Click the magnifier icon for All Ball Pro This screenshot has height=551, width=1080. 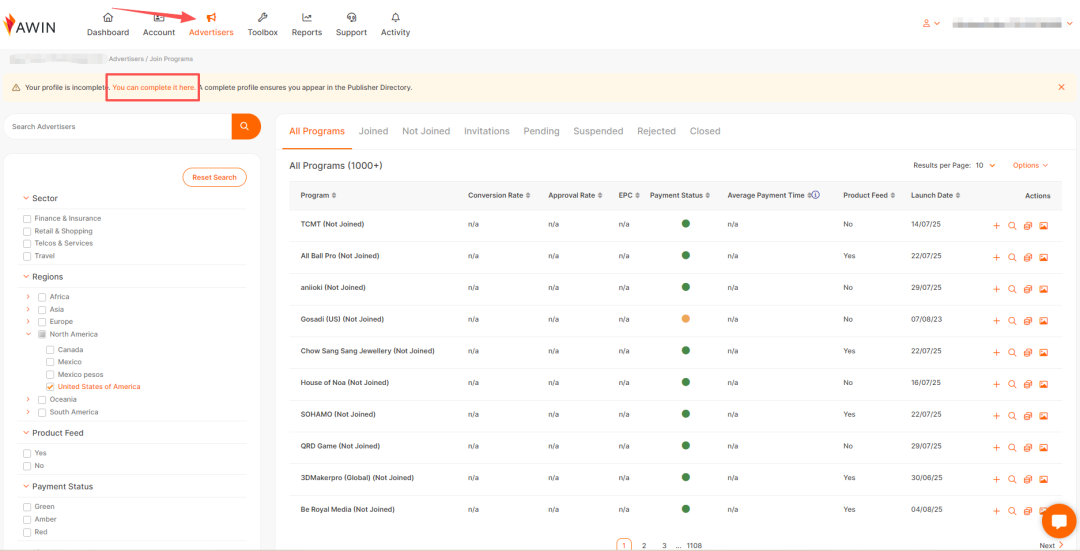pyautogui.click(x=1012, y=258)
